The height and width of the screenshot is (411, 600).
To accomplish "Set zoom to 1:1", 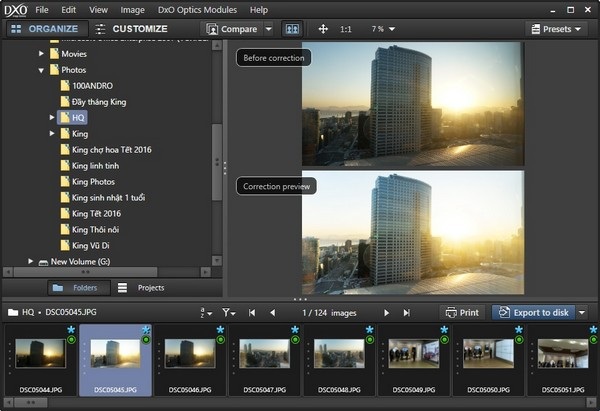I will pyautogui.click(x=346, y=29).
